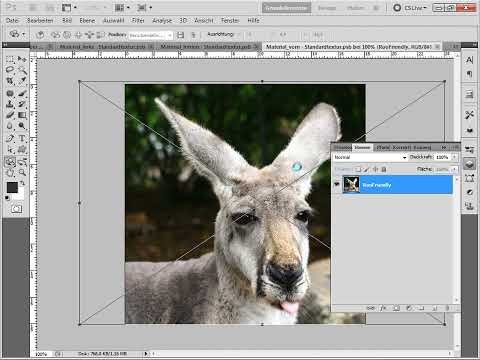480x360 pixels.
Task: Open the Datei menu
Action: 12,20
